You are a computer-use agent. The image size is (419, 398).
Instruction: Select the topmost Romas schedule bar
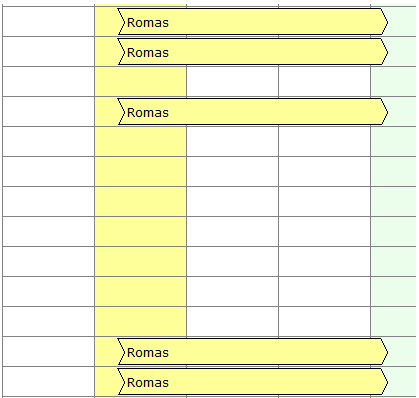tap(253, 22)
